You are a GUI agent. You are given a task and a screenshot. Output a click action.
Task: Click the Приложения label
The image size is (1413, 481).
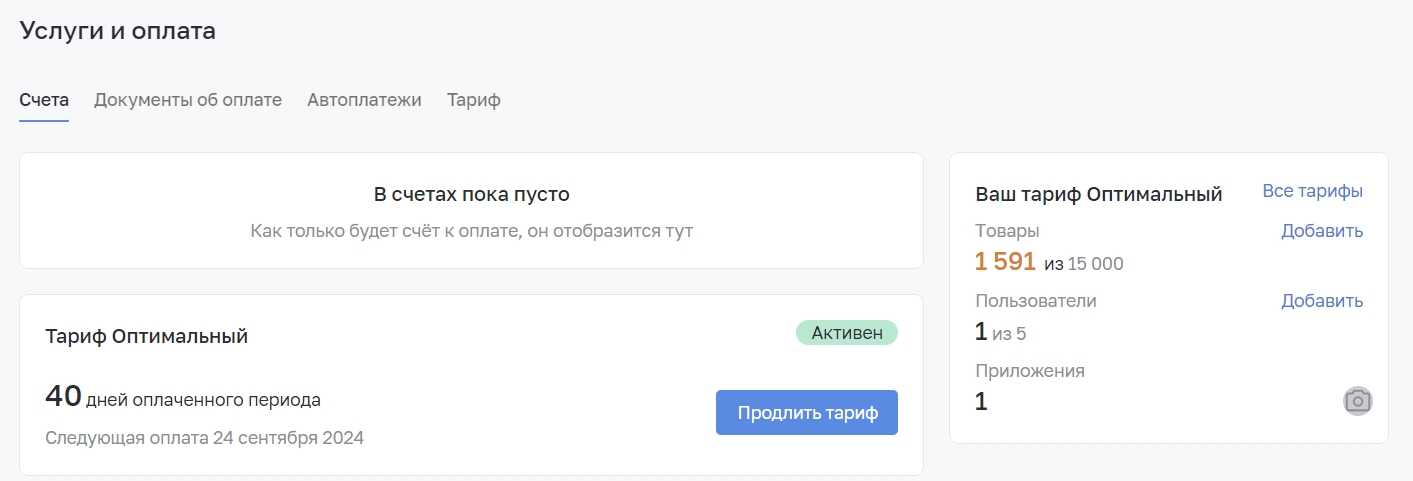click(1030, 371)
